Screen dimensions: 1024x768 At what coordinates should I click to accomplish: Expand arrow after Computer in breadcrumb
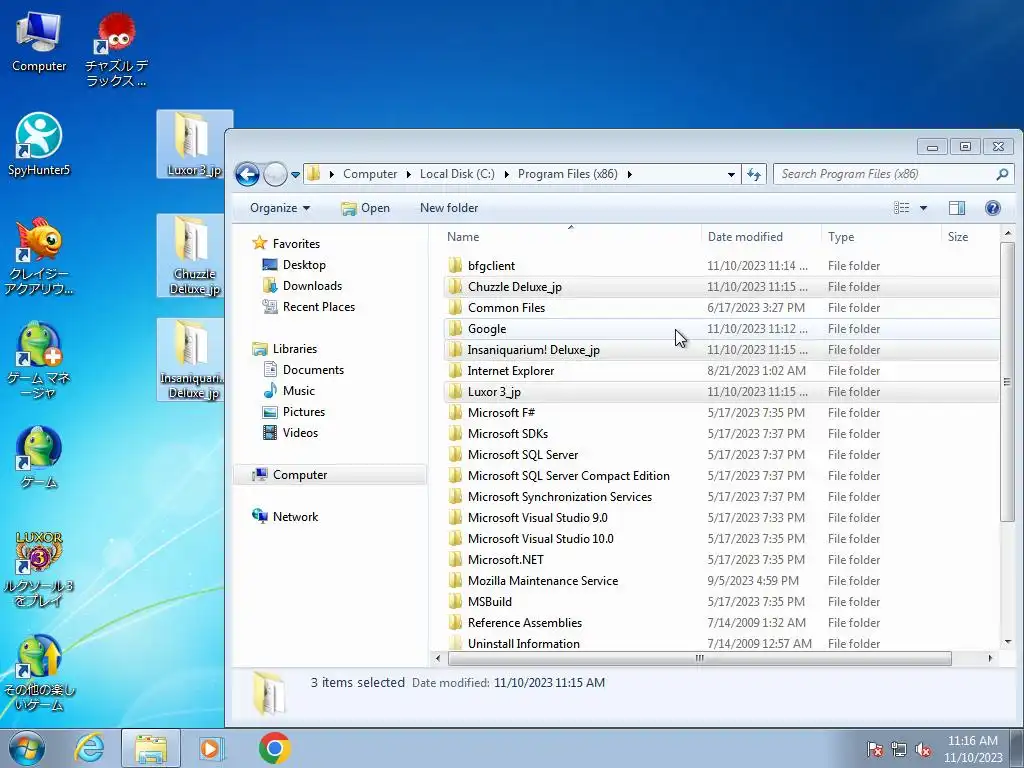[x=408, y=174]
